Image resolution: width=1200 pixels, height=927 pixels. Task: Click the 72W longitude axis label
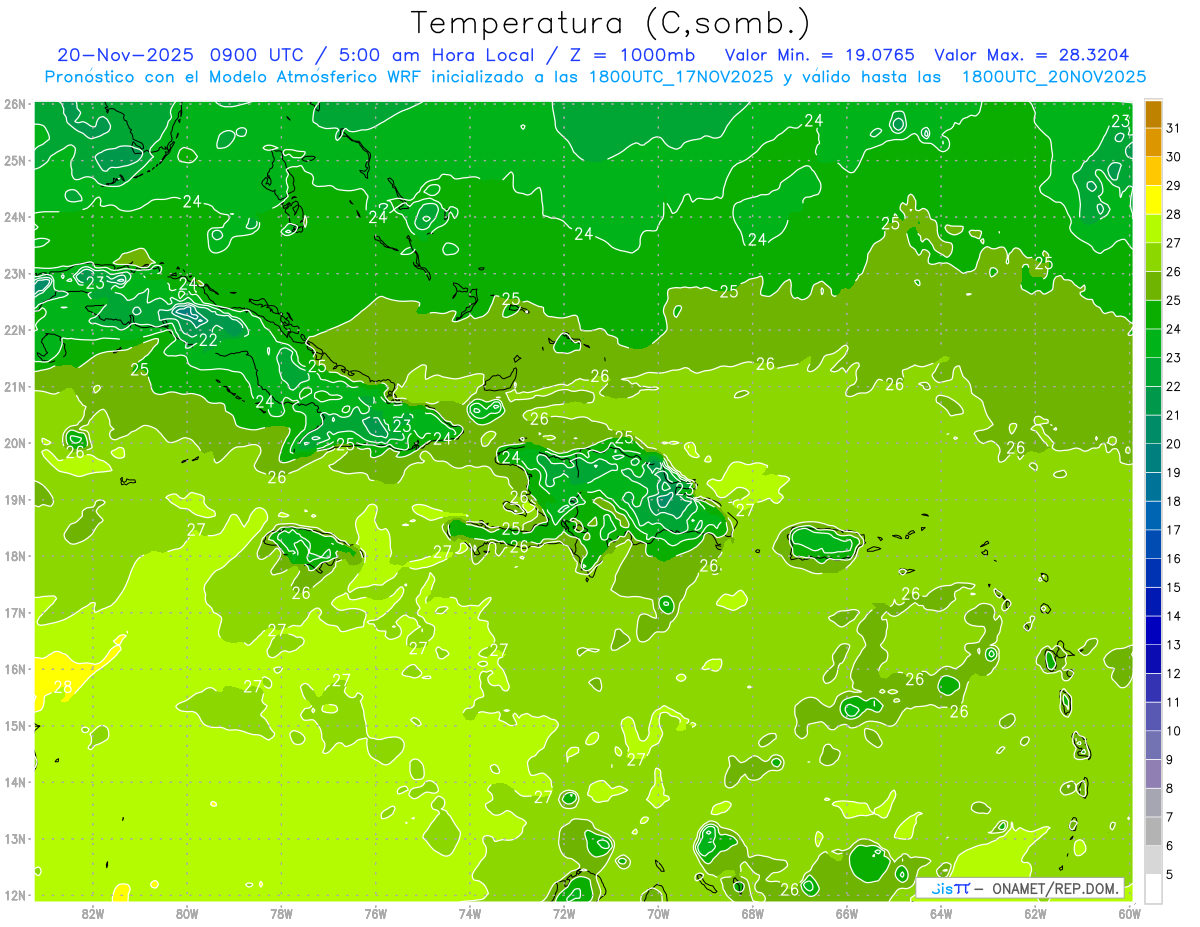click(x=564, y=913)
